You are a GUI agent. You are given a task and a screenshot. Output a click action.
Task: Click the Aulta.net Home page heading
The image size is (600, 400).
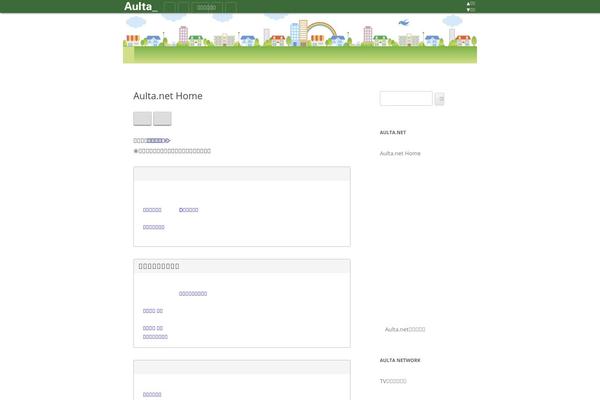pyautogui.click(x=168, y=96)
